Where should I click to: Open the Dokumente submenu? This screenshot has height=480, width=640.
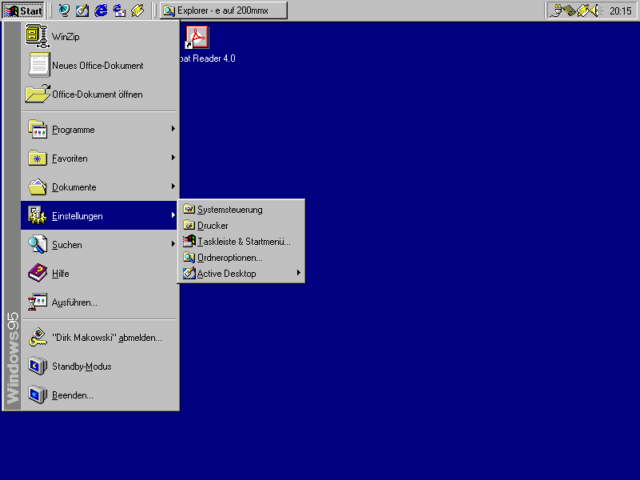pos(100,187)
